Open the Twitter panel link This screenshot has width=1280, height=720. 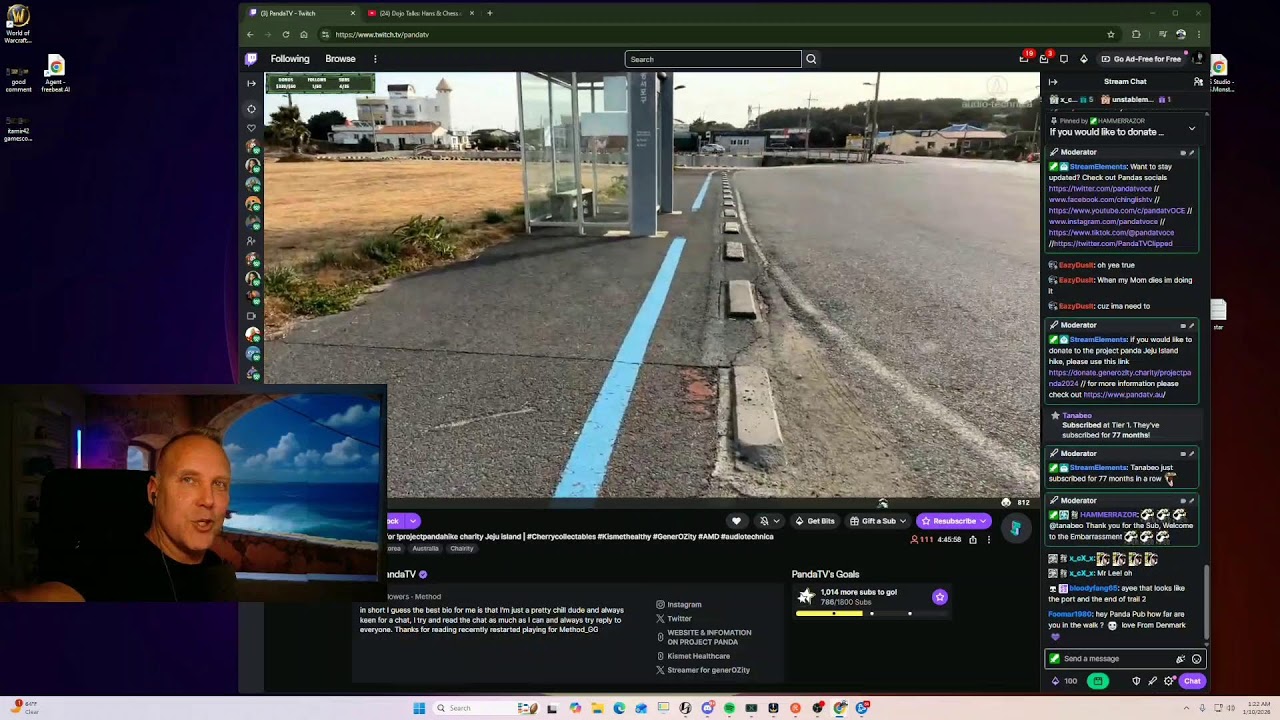click(674, 619)
